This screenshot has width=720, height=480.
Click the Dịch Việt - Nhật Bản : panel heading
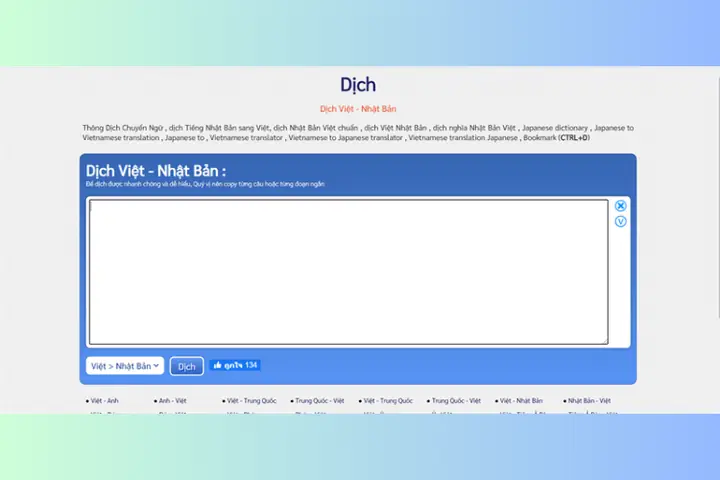click(x=156, y=171)
